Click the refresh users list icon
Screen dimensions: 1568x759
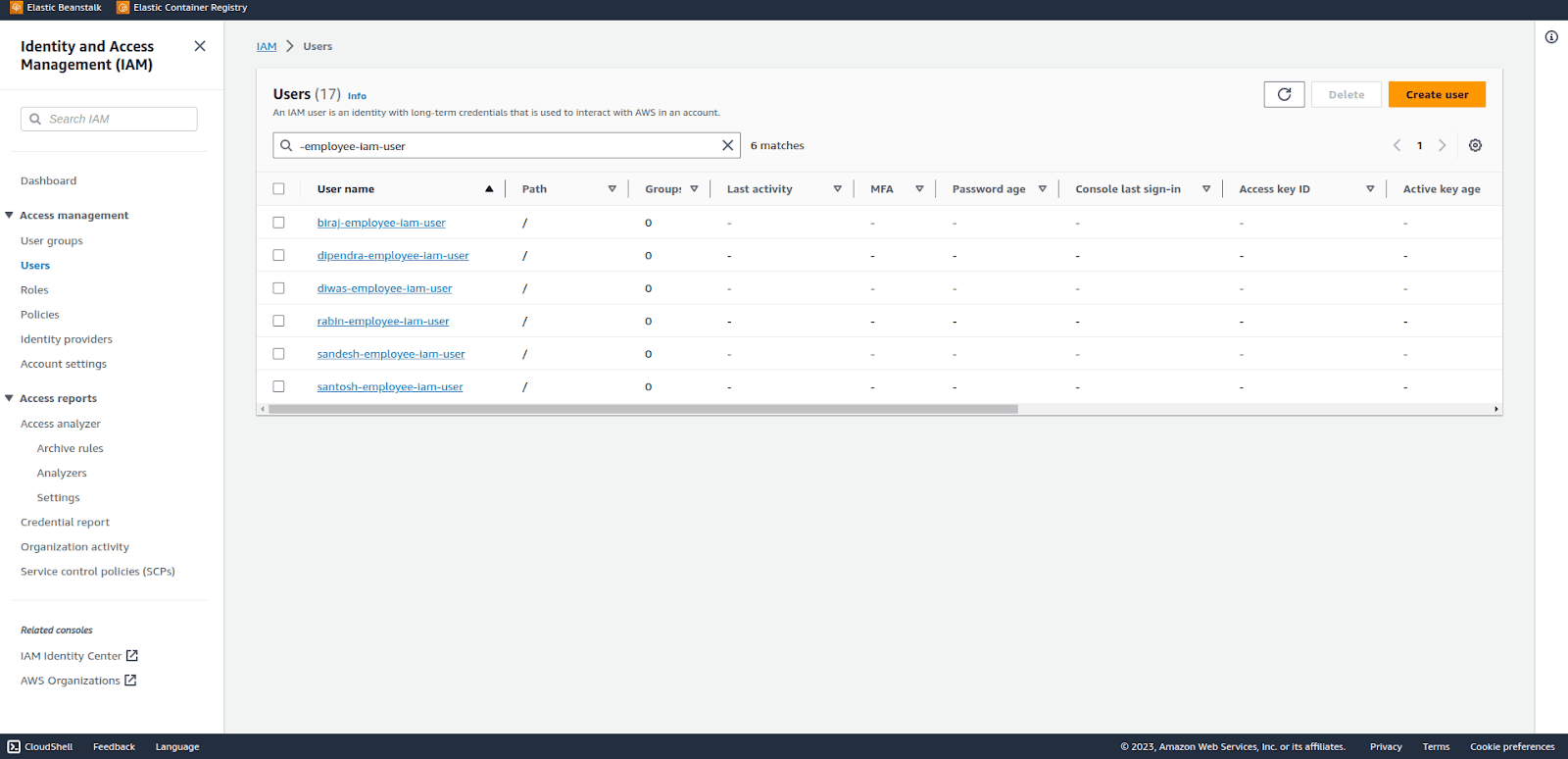tap(1284, 94)
